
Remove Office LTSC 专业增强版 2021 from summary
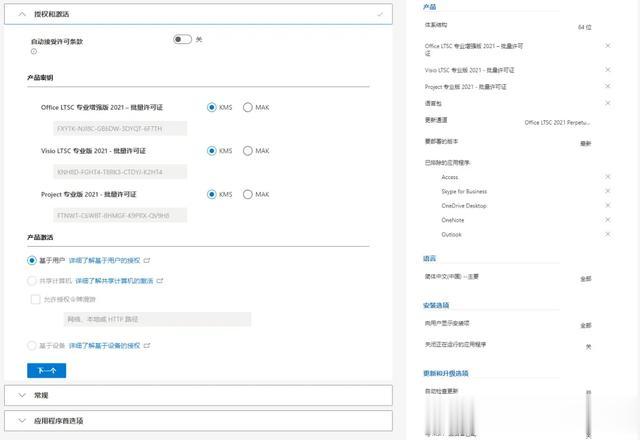coord(608,46)
